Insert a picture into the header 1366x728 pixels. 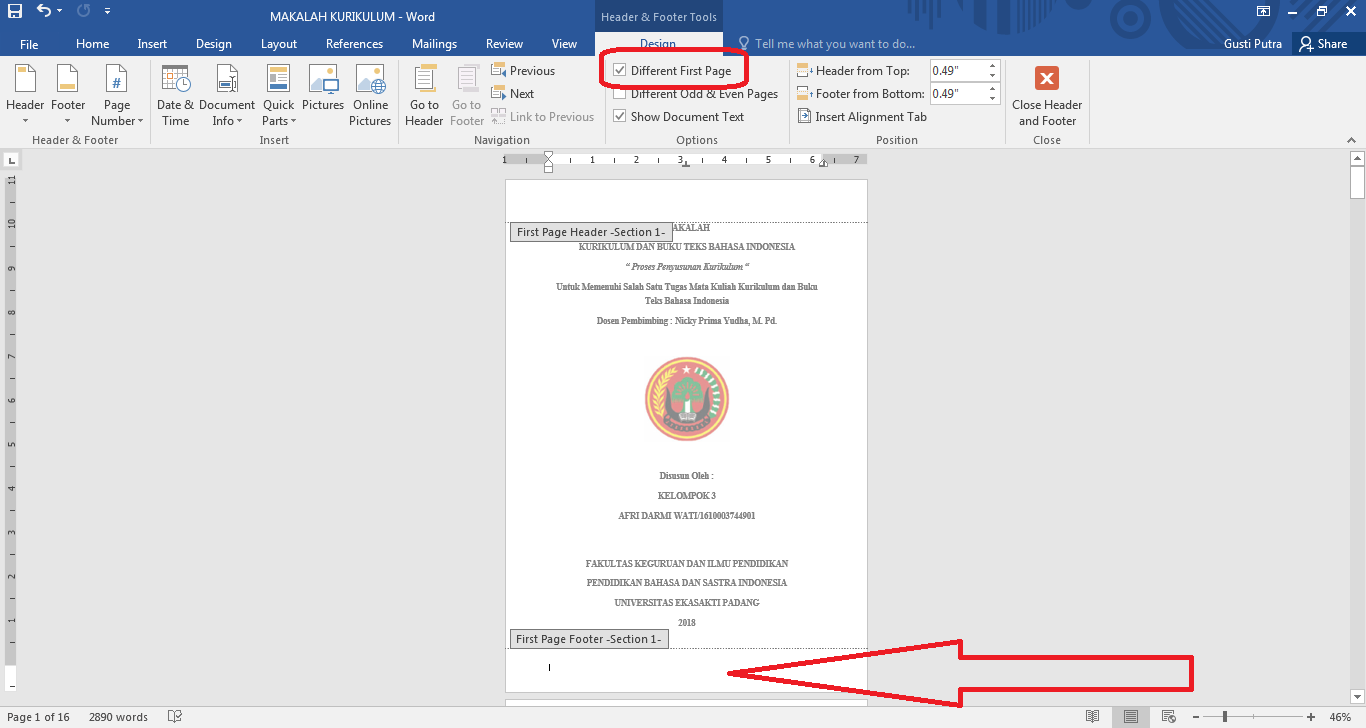pyautogui.click(x=322, y=95)
